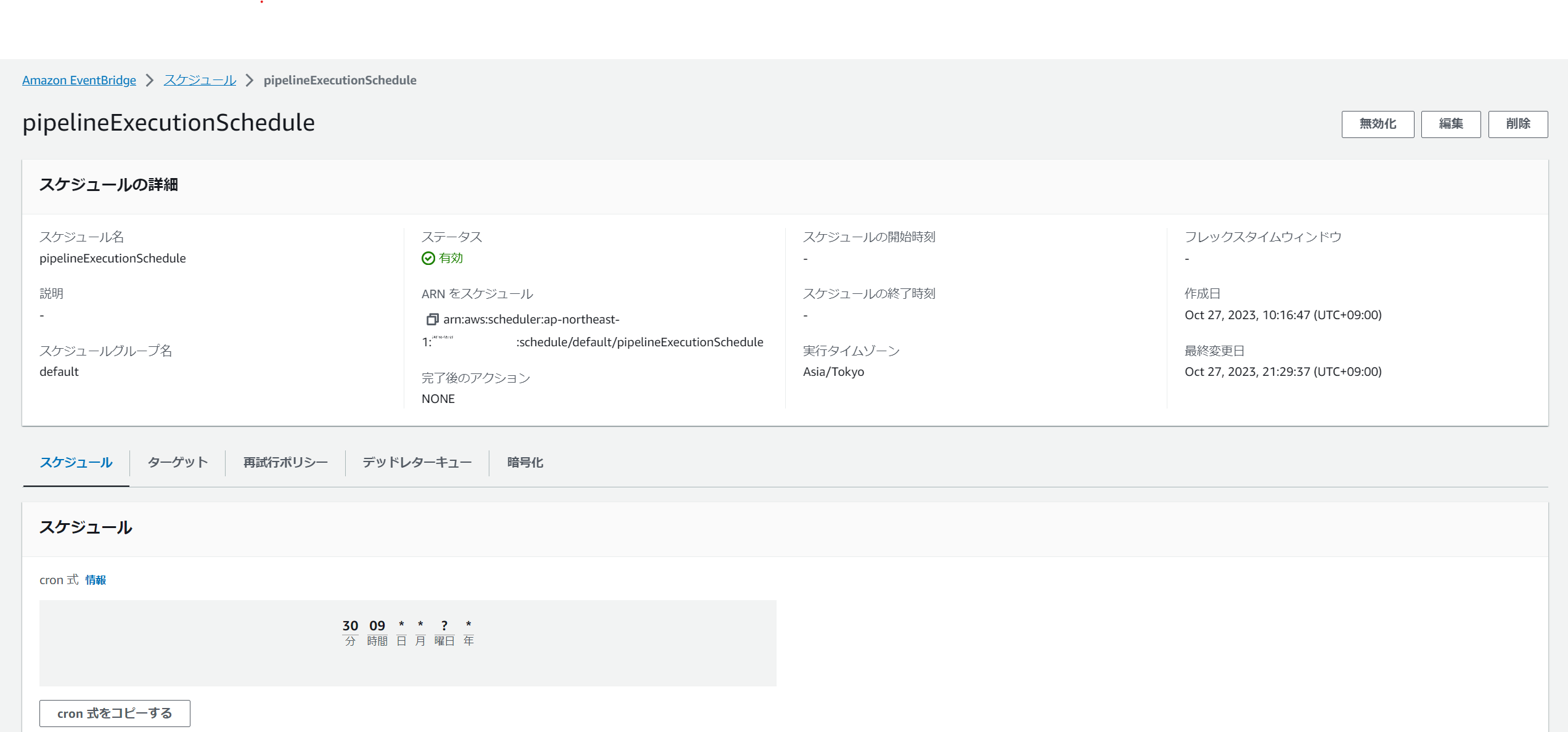Click the 情報 link beside cron 式

[x=96, y=580]
